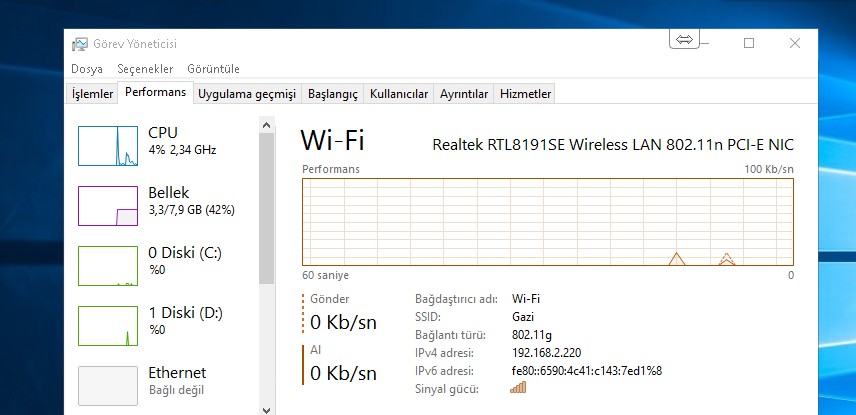Minimize the Görev Yöneticisi window
The width and height of the screenshot is (856, 415).
click(x=705, y=43)
